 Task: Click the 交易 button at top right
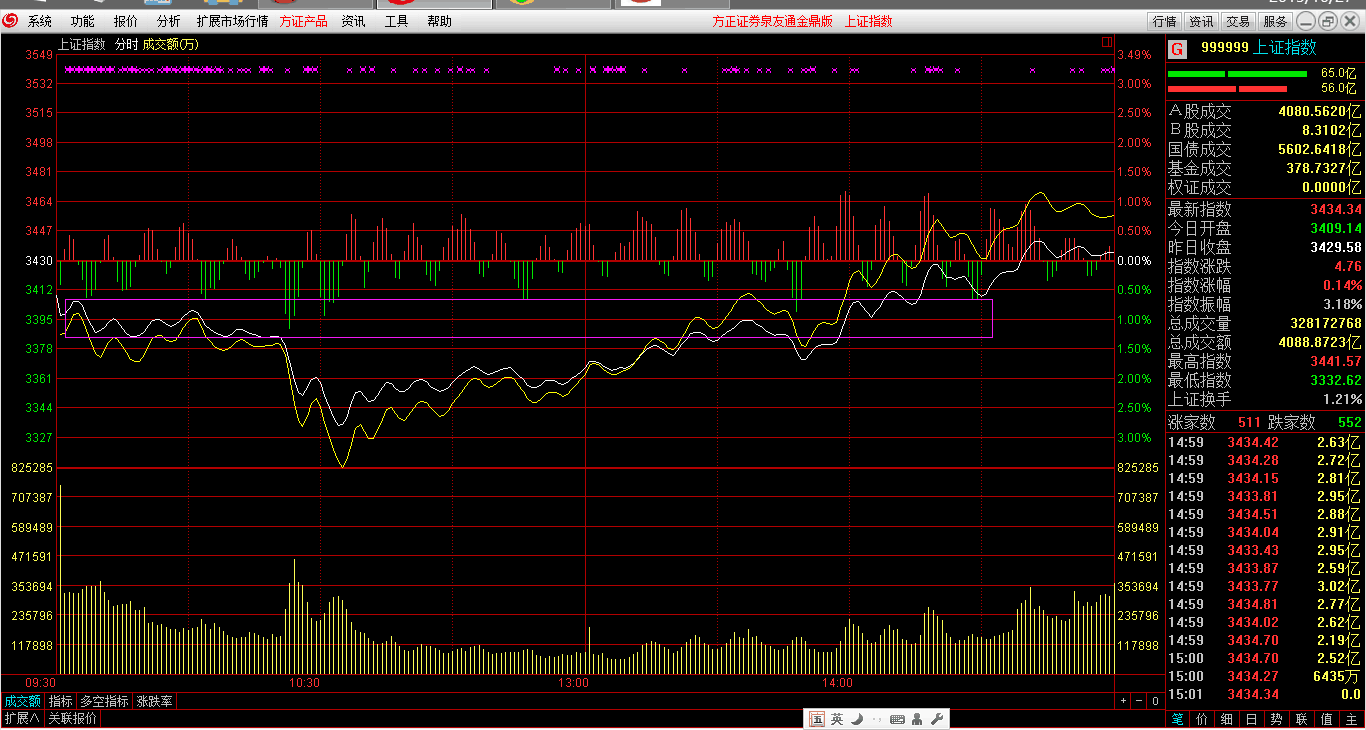1238,21
